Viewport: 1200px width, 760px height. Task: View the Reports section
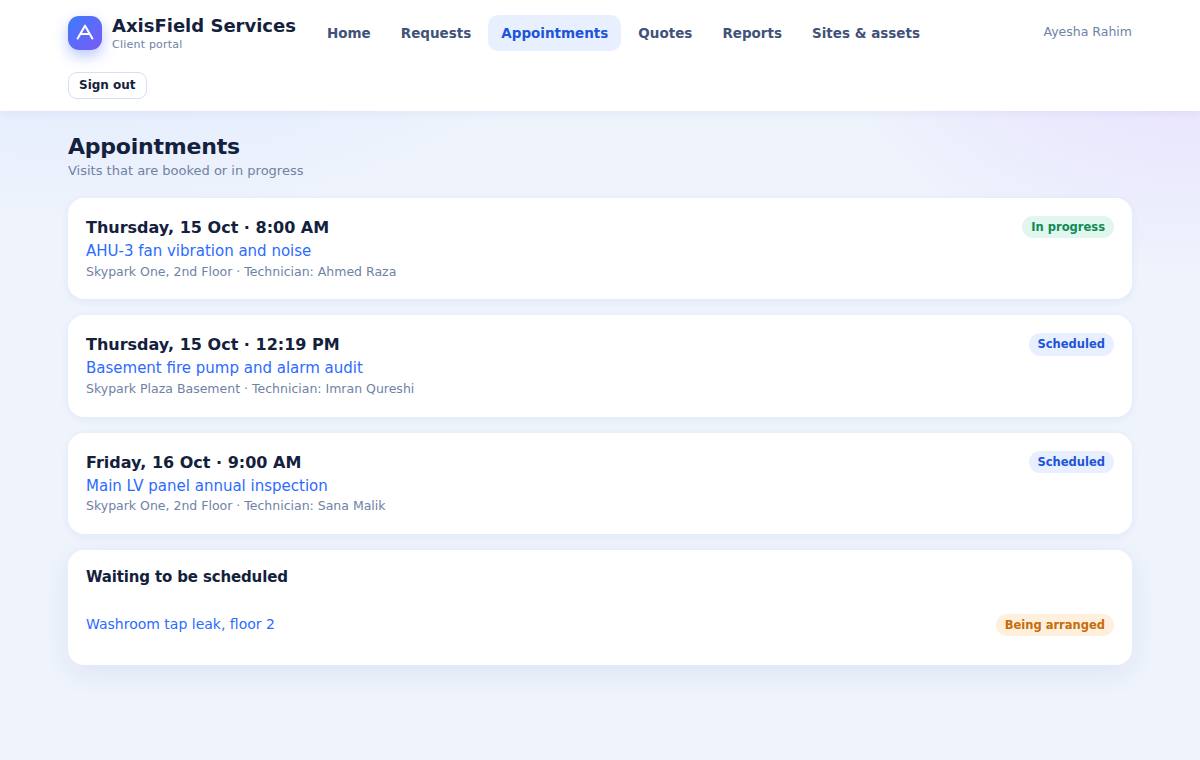(752, 33)
